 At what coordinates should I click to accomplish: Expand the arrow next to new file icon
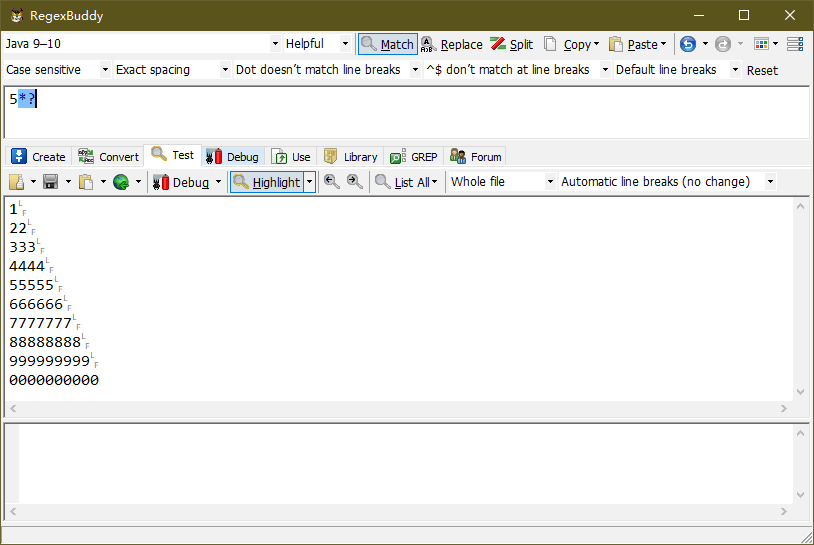coord(33,182)
